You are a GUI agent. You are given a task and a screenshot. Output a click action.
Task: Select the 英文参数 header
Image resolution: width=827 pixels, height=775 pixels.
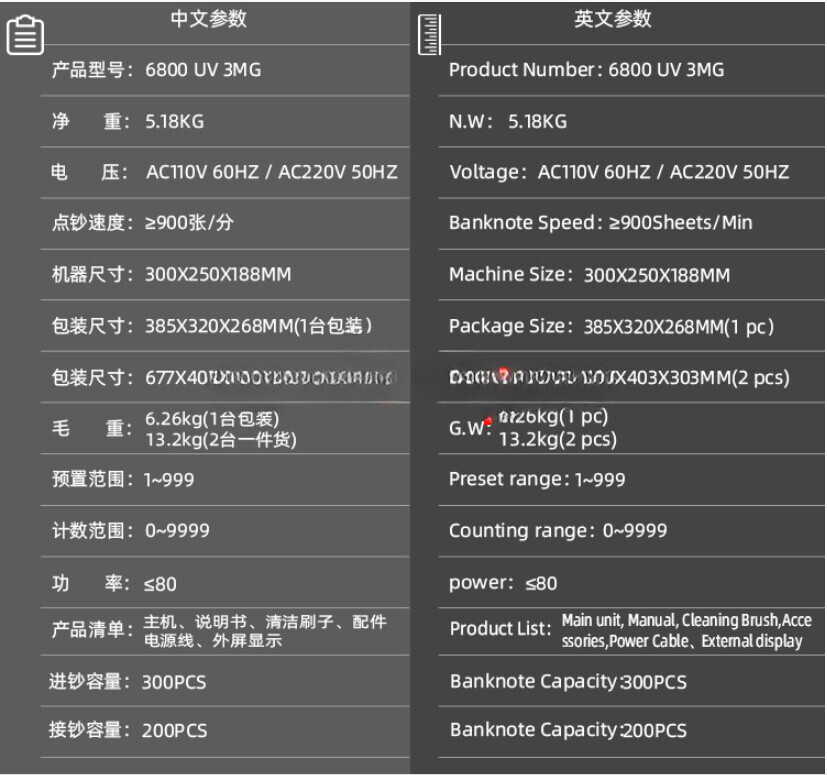pyautogui.click(x=613, y=19)
